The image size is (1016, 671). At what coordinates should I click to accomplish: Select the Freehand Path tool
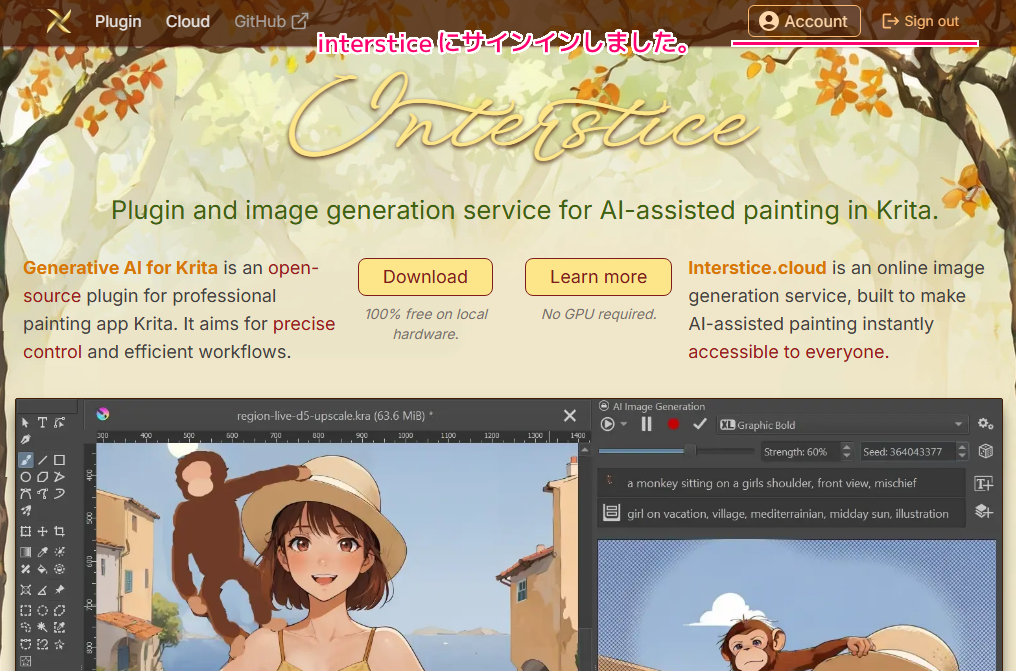pyautogui.click(x=42, y=494)
